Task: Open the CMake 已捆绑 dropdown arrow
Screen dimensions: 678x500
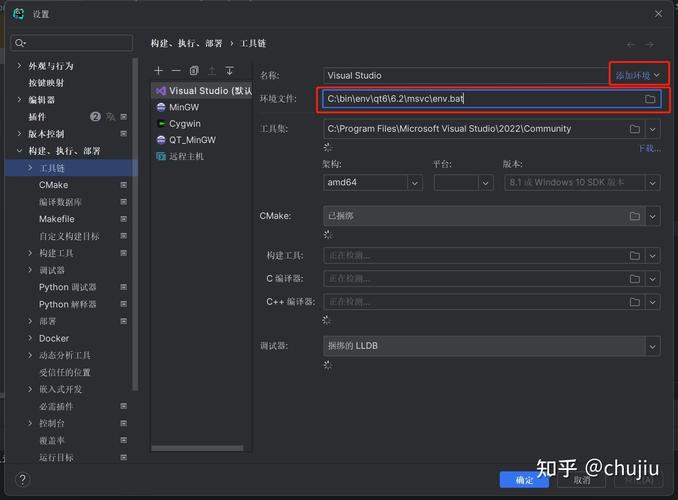Action: (x=652, y=216)
